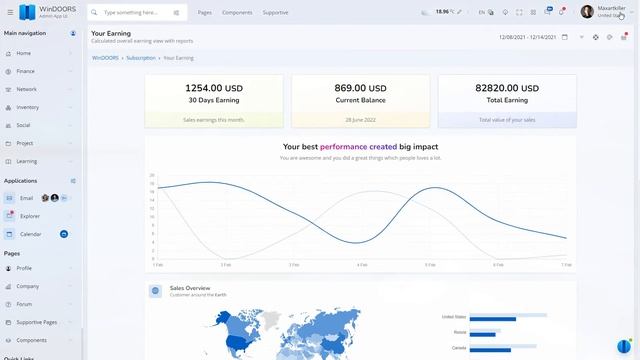The width and height of the screenshot is (640, 360).
Task: Click the light gear icon in page header
Action: pos(609,37)
